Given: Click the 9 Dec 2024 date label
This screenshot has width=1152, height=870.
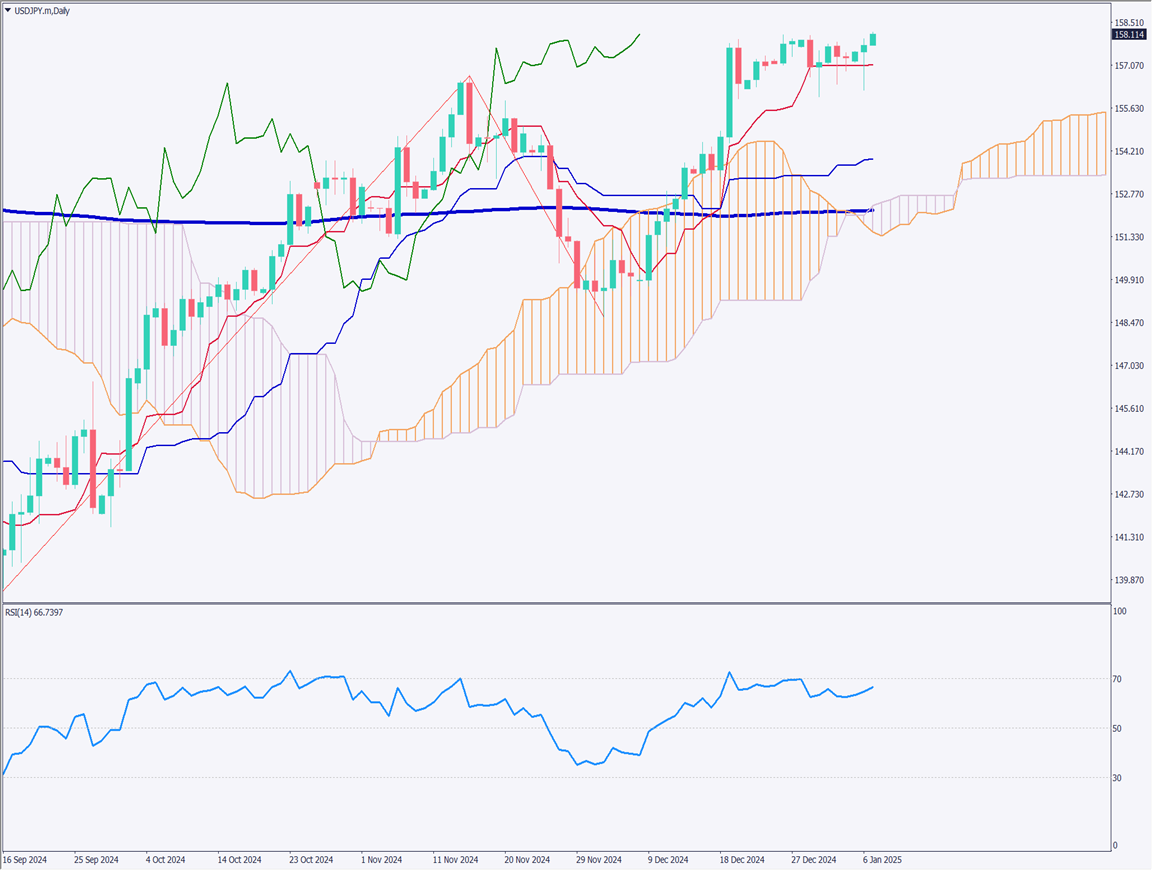Looking at the screenshot, I should point(667,860).
